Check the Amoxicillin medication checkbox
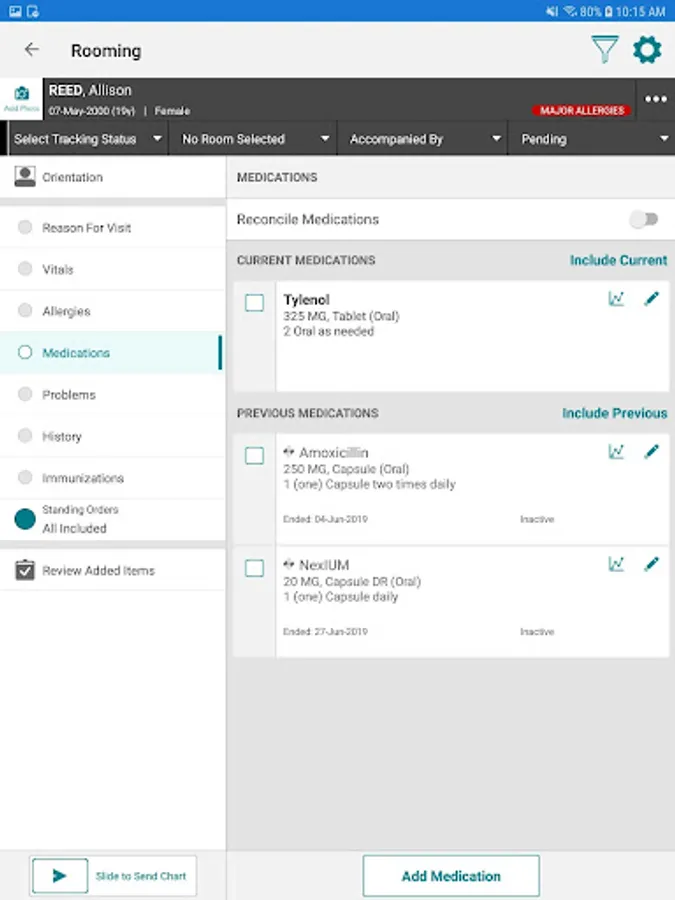Viewport: 675px width, 900px height. [x=254, y=456]
